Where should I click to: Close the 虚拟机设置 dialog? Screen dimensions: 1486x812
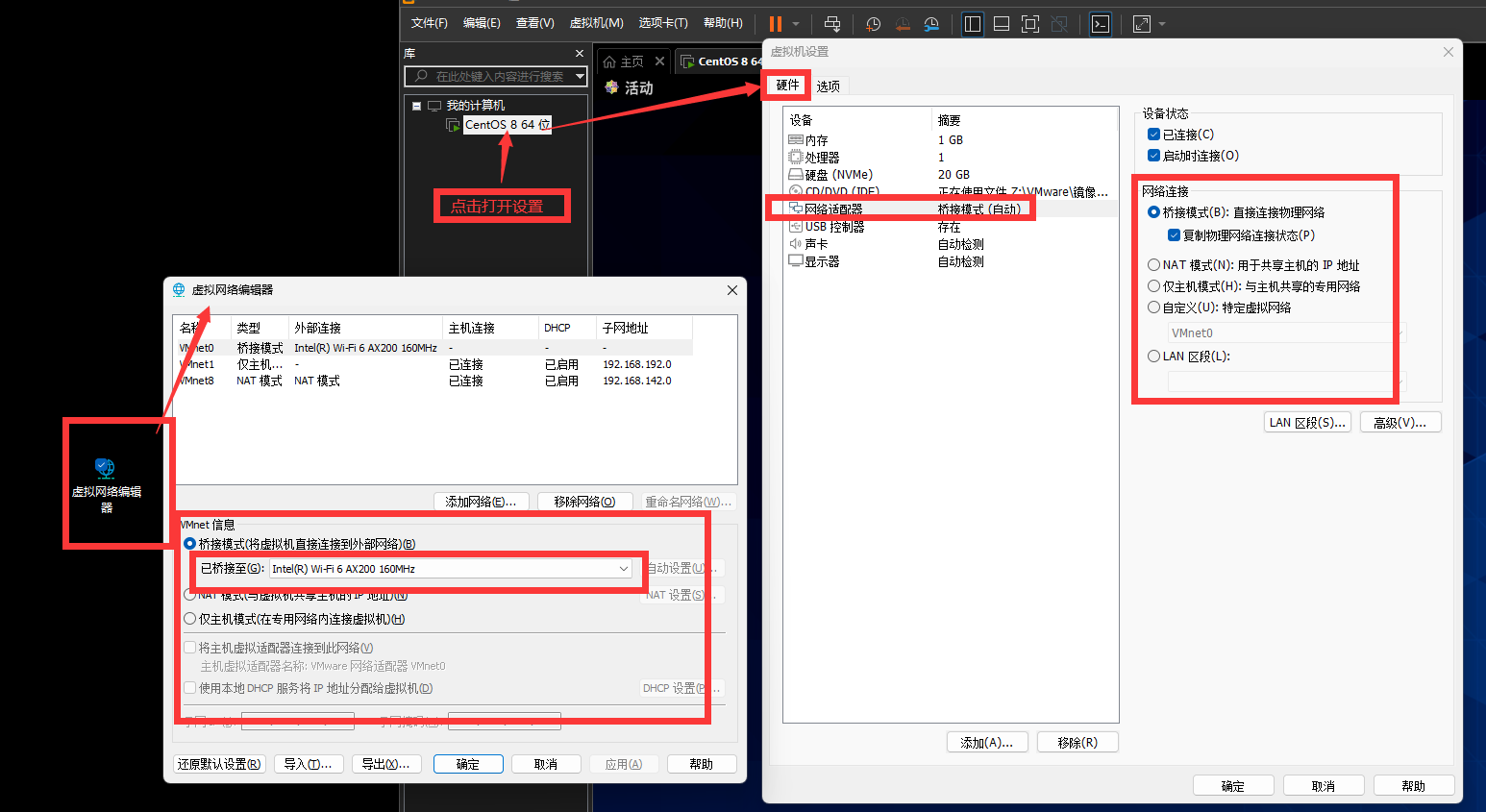click(1449, 52)
